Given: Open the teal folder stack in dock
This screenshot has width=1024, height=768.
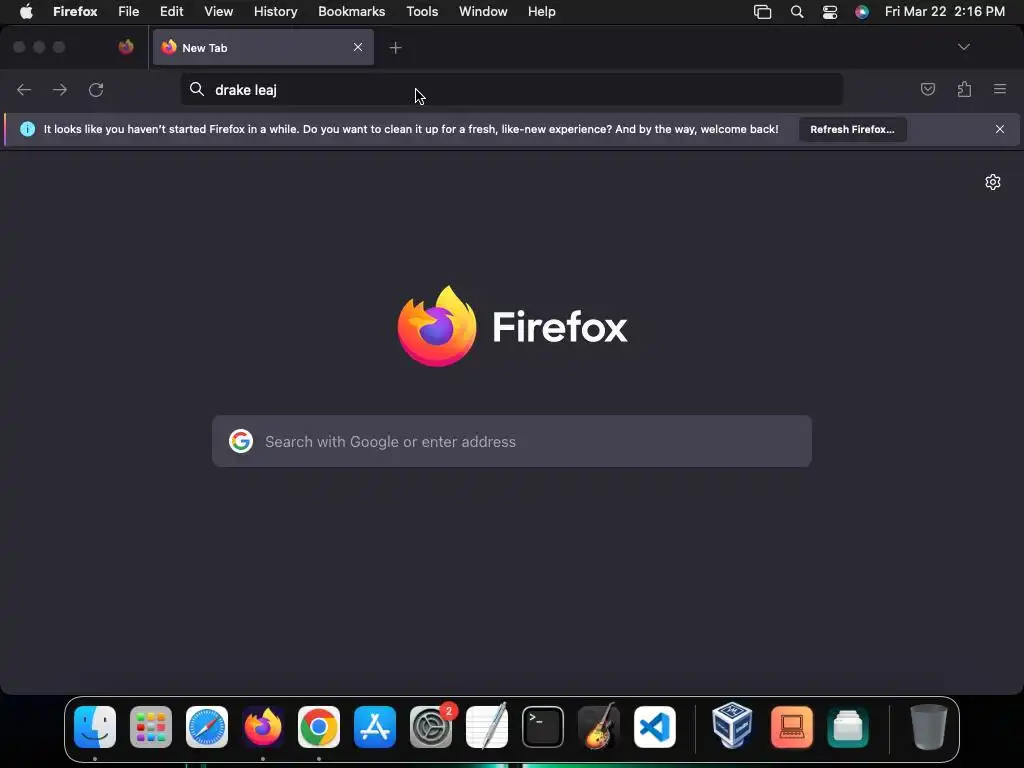Looking at the screenshot, I should [848, 727].
